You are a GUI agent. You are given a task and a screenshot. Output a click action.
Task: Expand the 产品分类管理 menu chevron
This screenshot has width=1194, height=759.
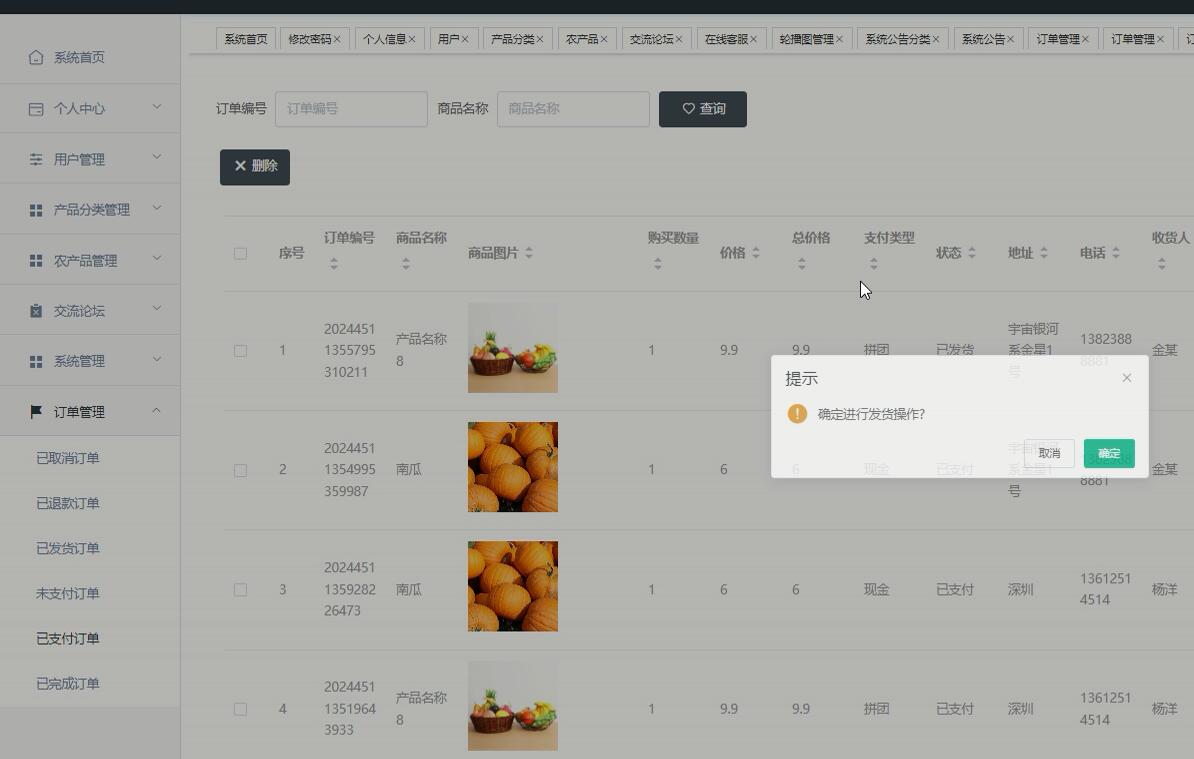click(156, 208)
